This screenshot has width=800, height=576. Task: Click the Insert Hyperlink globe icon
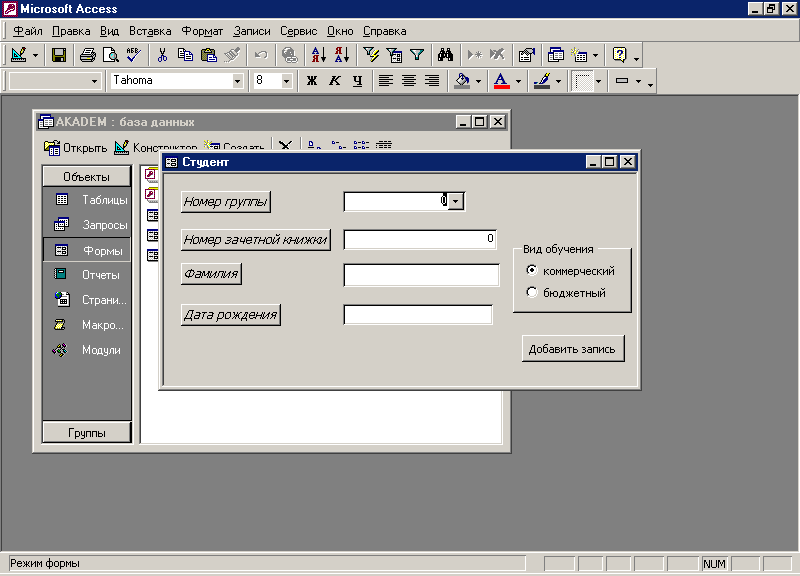click(x=290, y=55)
